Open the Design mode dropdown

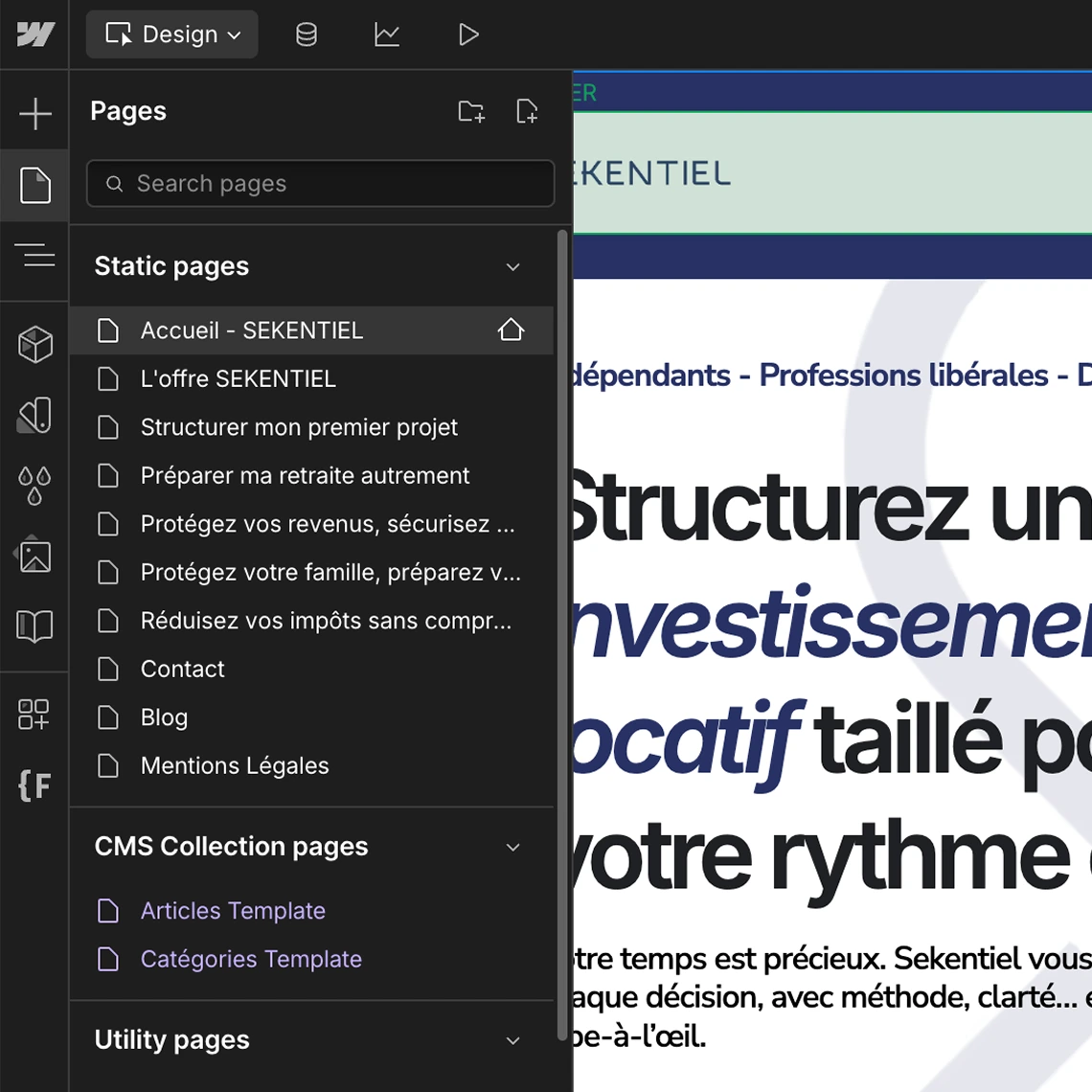point(172,34)
